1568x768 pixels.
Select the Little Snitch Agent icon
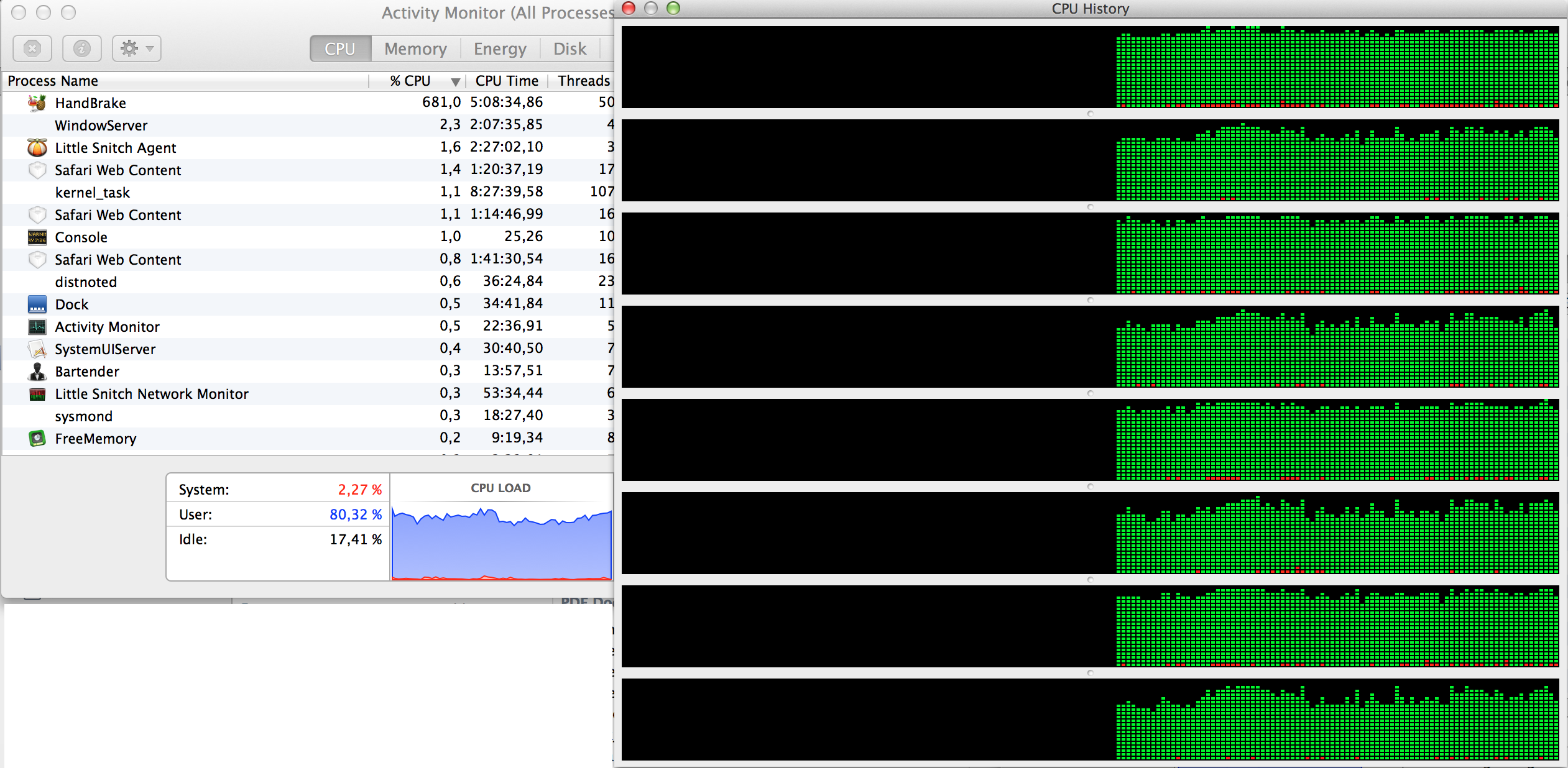(x=37, y=147)
